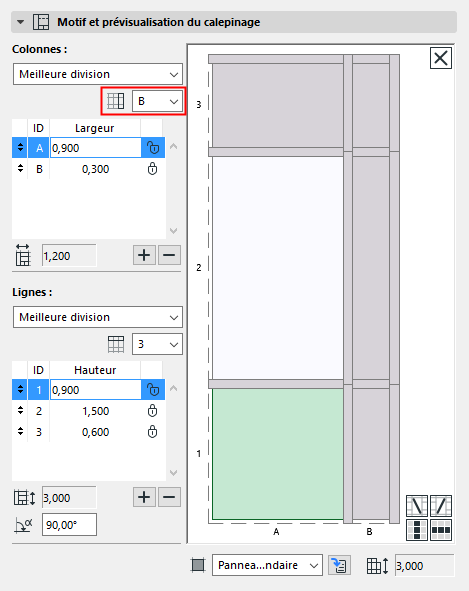This screenshot has width=469, height=591.
Task: Select column B row in Largeur list
Action: pos(89,169)
